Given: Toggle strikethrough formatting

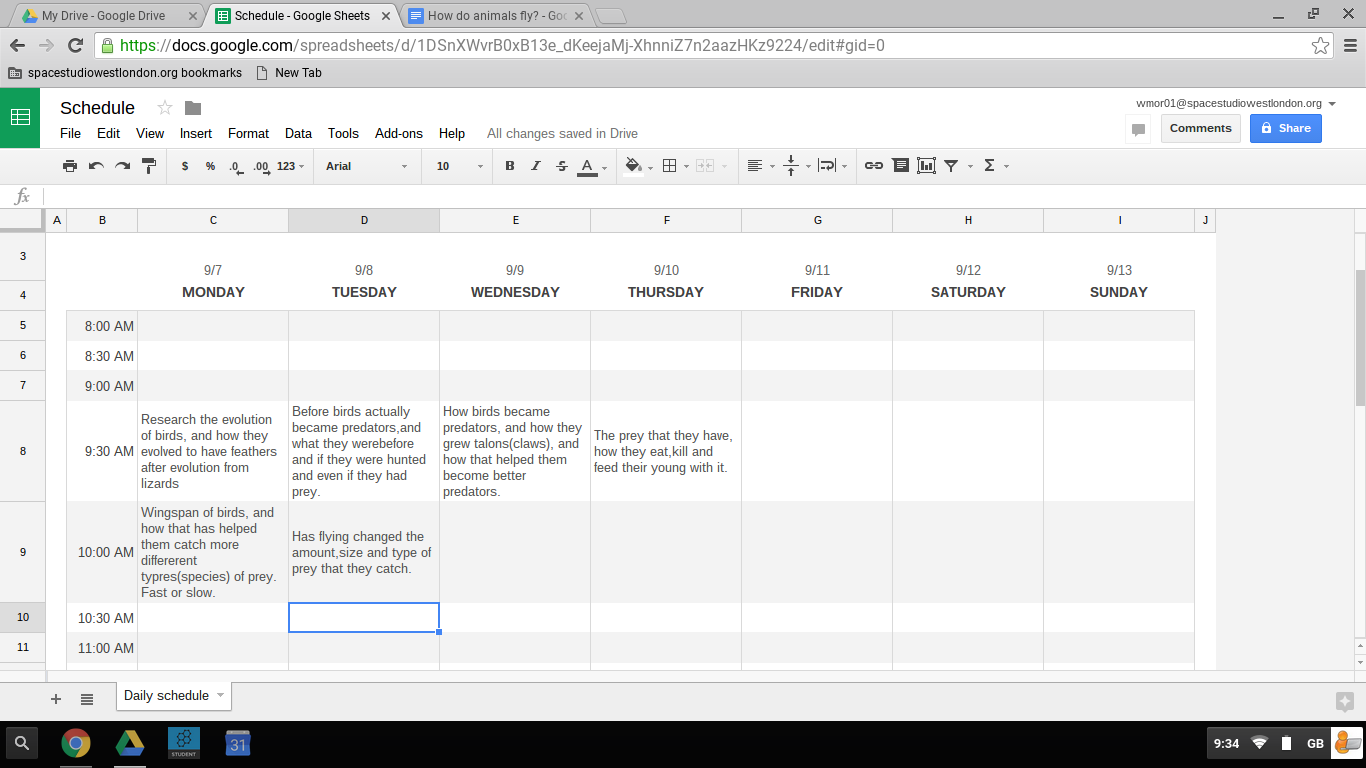Looking at the screenshot, I should click(x=562, y=166).
